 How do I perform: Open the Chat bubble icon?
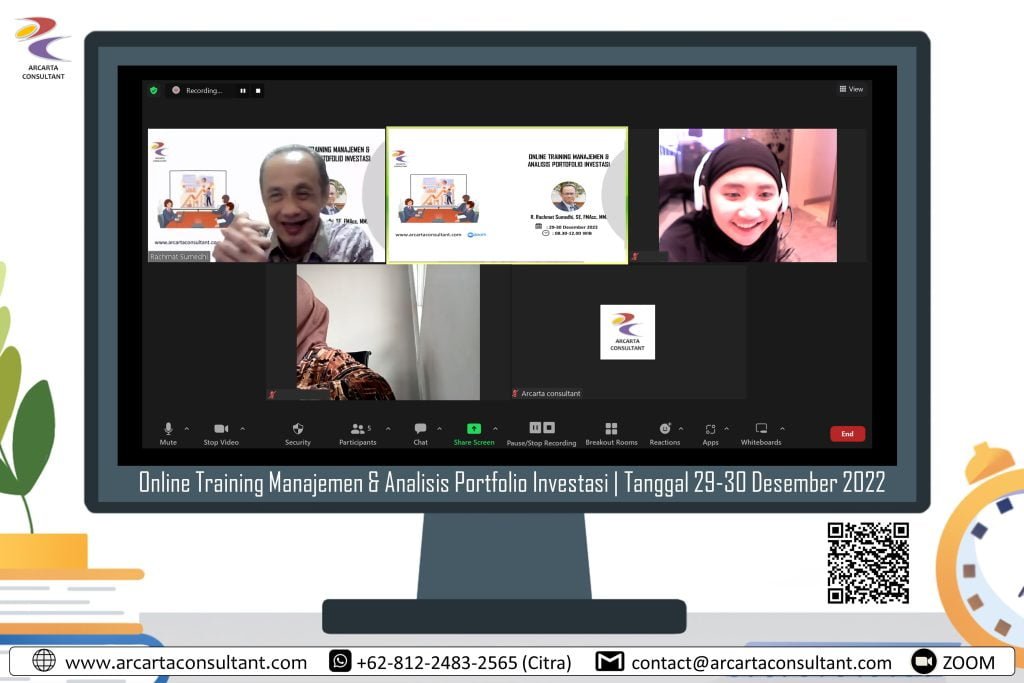420,429
